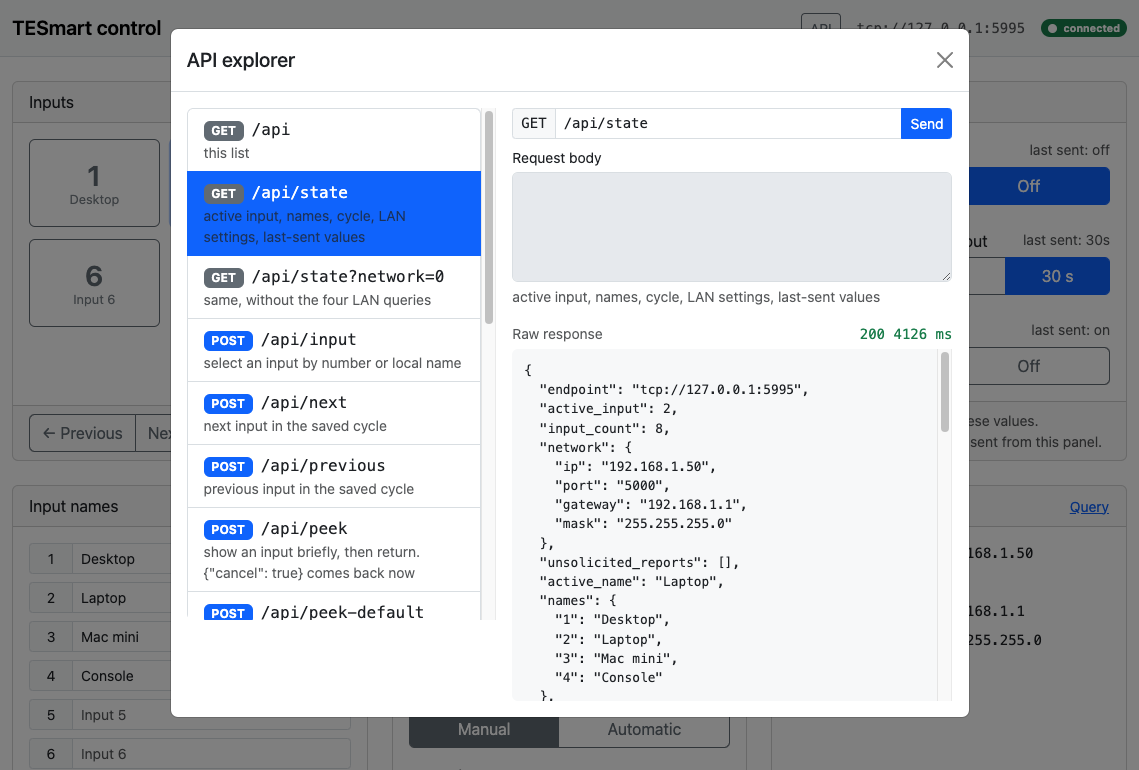
Task: Click the endpoint list scrollbar
Action: point(489,218)
